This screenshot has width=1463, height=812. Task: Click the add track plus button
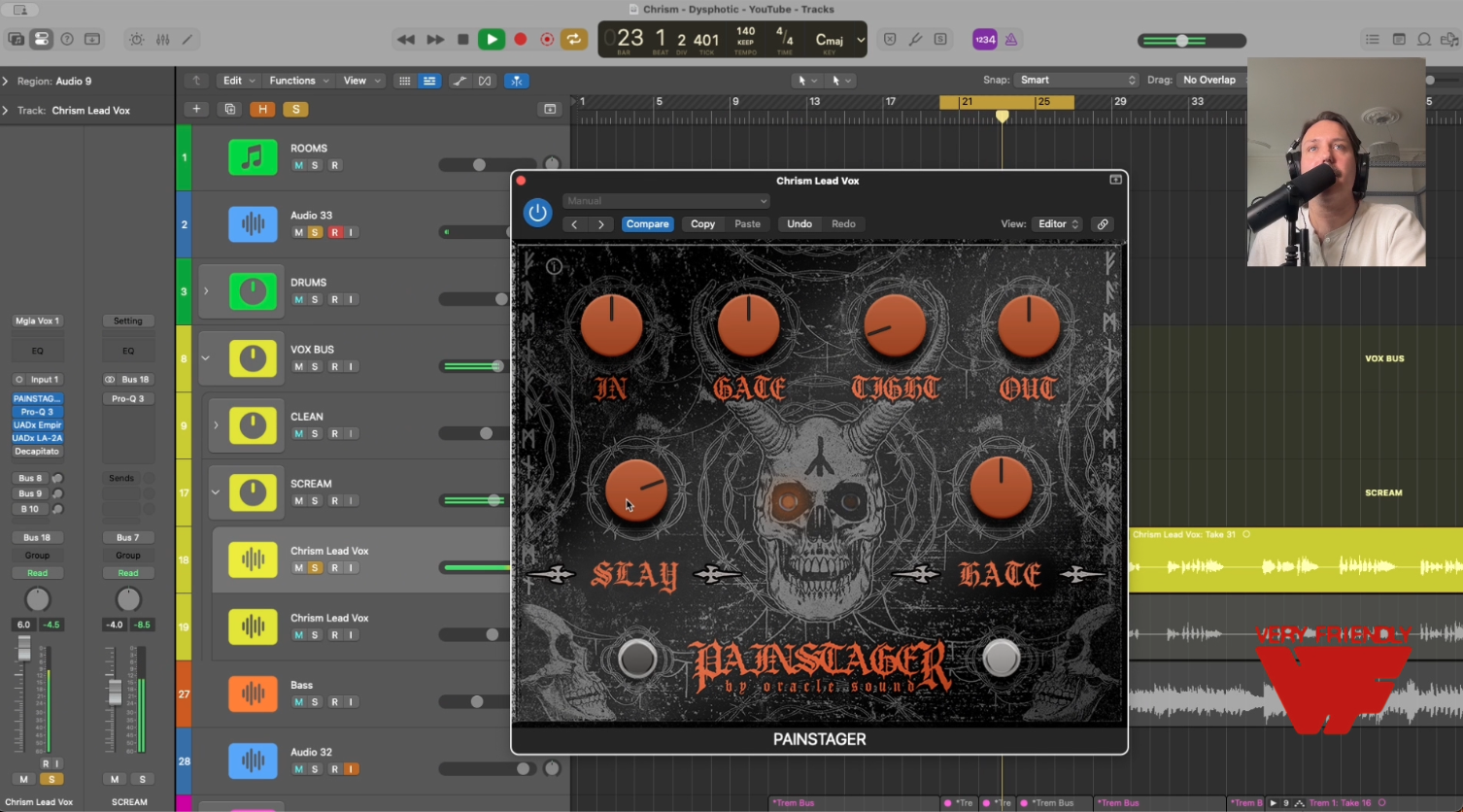point(196,109)
